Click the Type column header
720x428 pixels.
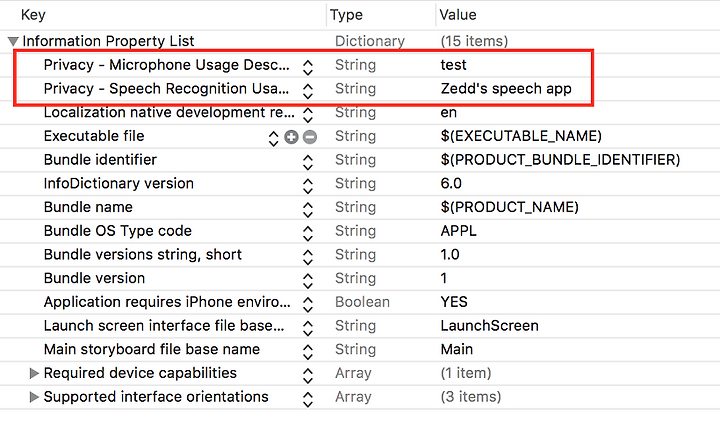[x=346, y=15]
